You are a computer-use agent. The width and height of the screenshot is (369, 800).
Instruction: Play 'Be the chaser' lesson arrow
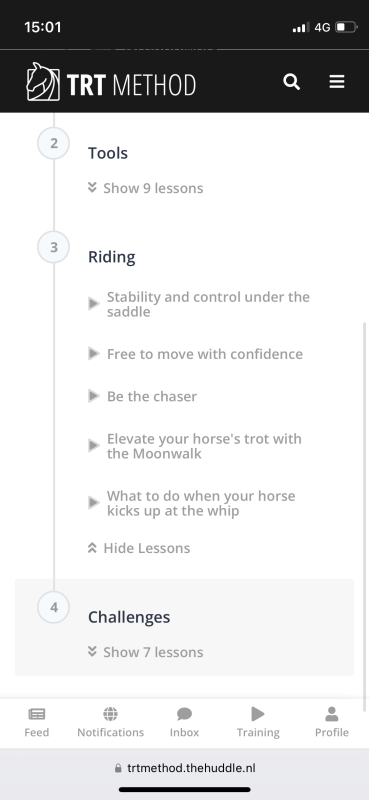point(93,396)
